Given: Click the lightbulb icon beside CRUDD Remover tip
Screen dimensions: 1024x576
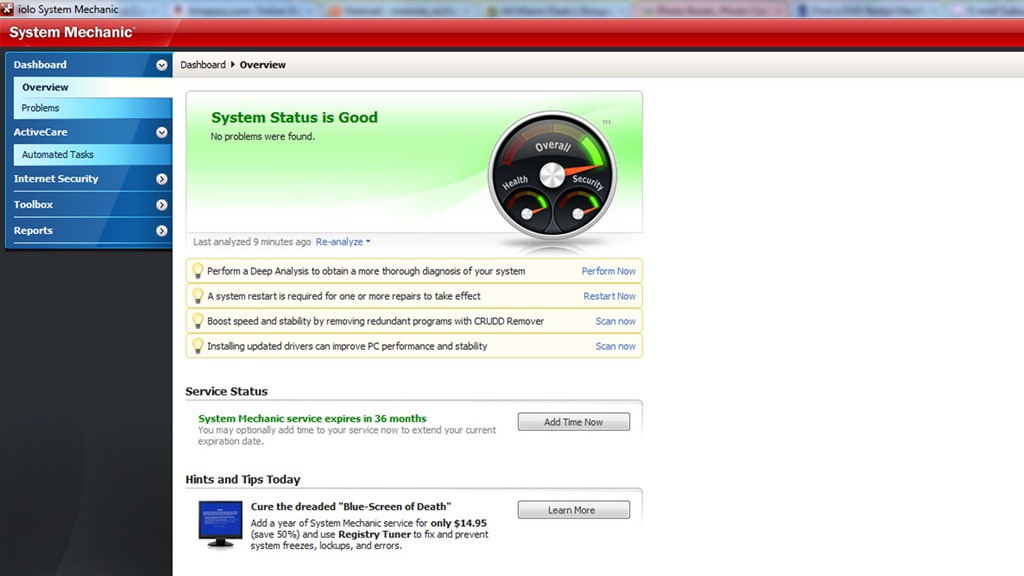Looking at the screenshot, I should point(197,321).
